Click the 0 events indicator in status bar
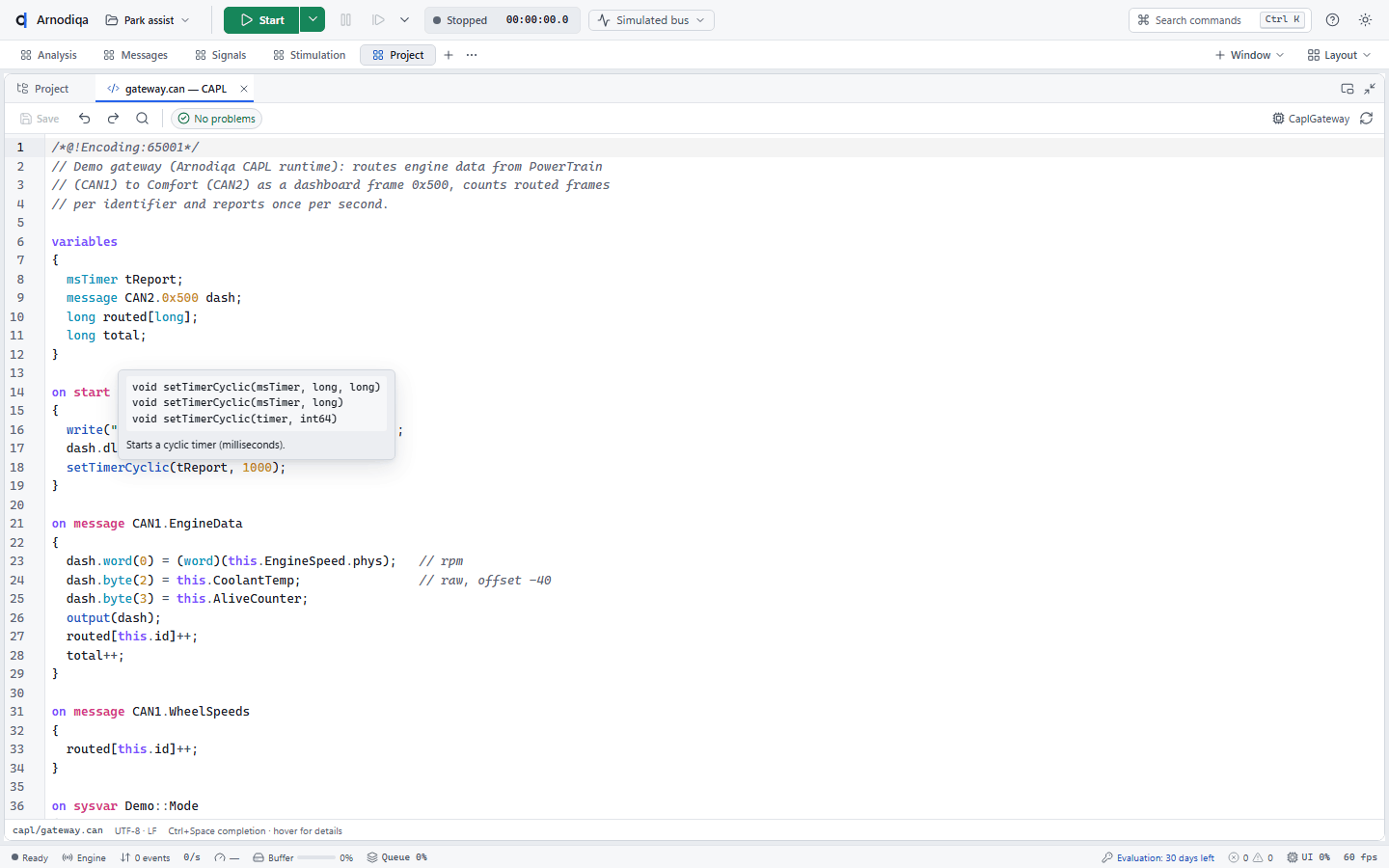The width and height of the screenshot is (1389, 868). click(145, 857)
